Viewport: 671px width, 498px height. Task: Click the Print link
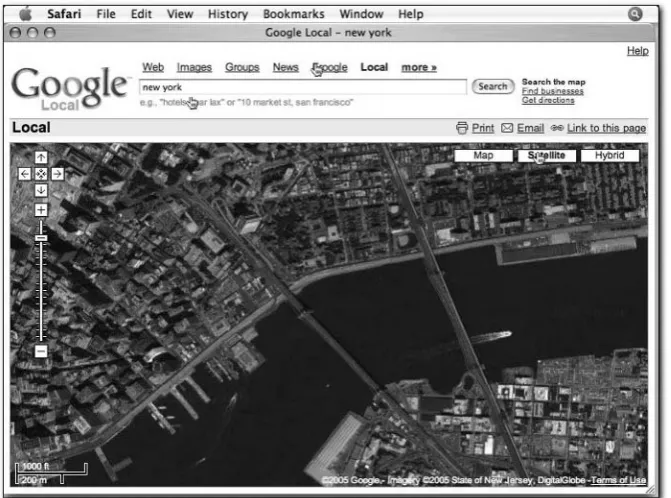tap(483, 128)
